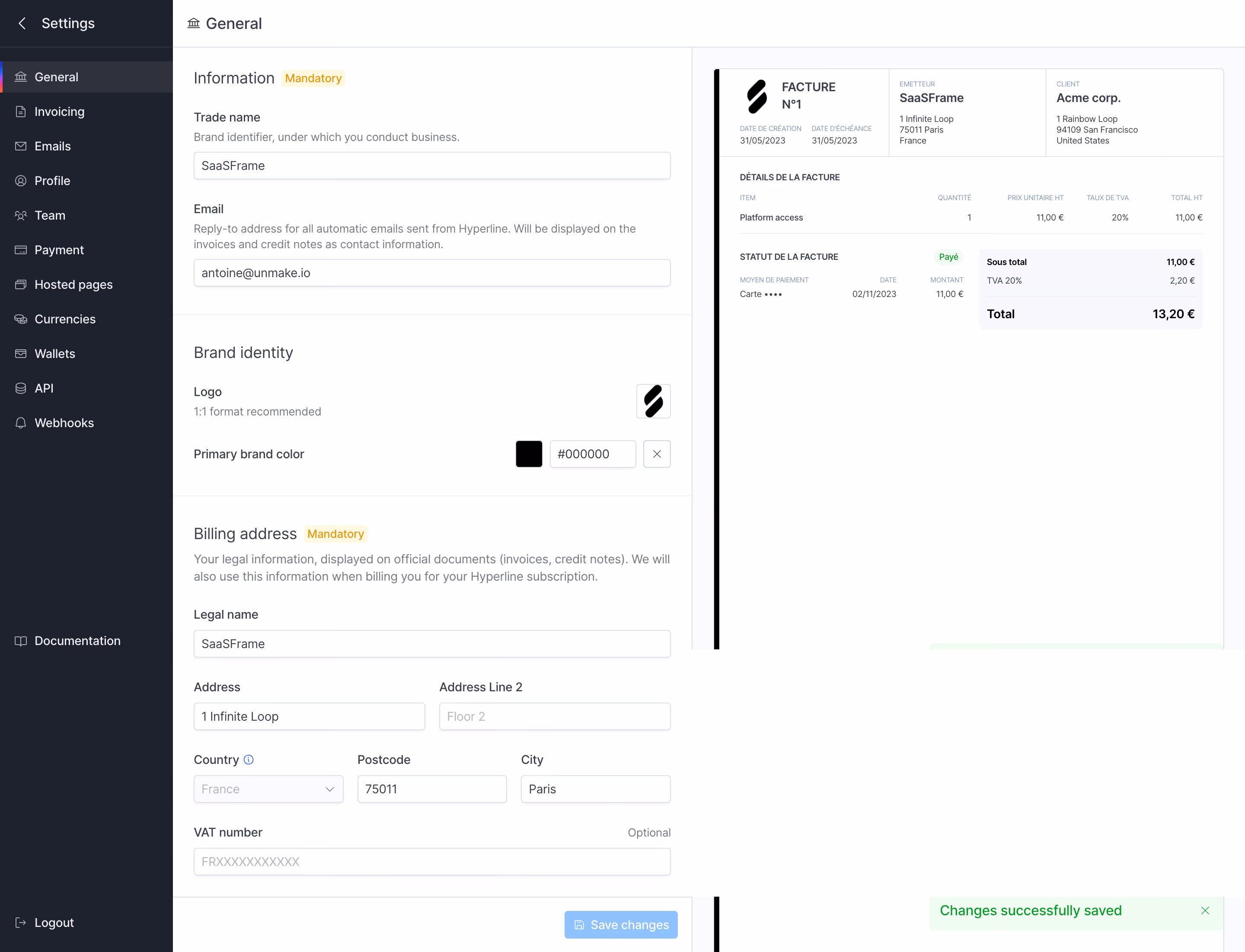Click the Address field 1 Infinite Loop

(310, 716)
